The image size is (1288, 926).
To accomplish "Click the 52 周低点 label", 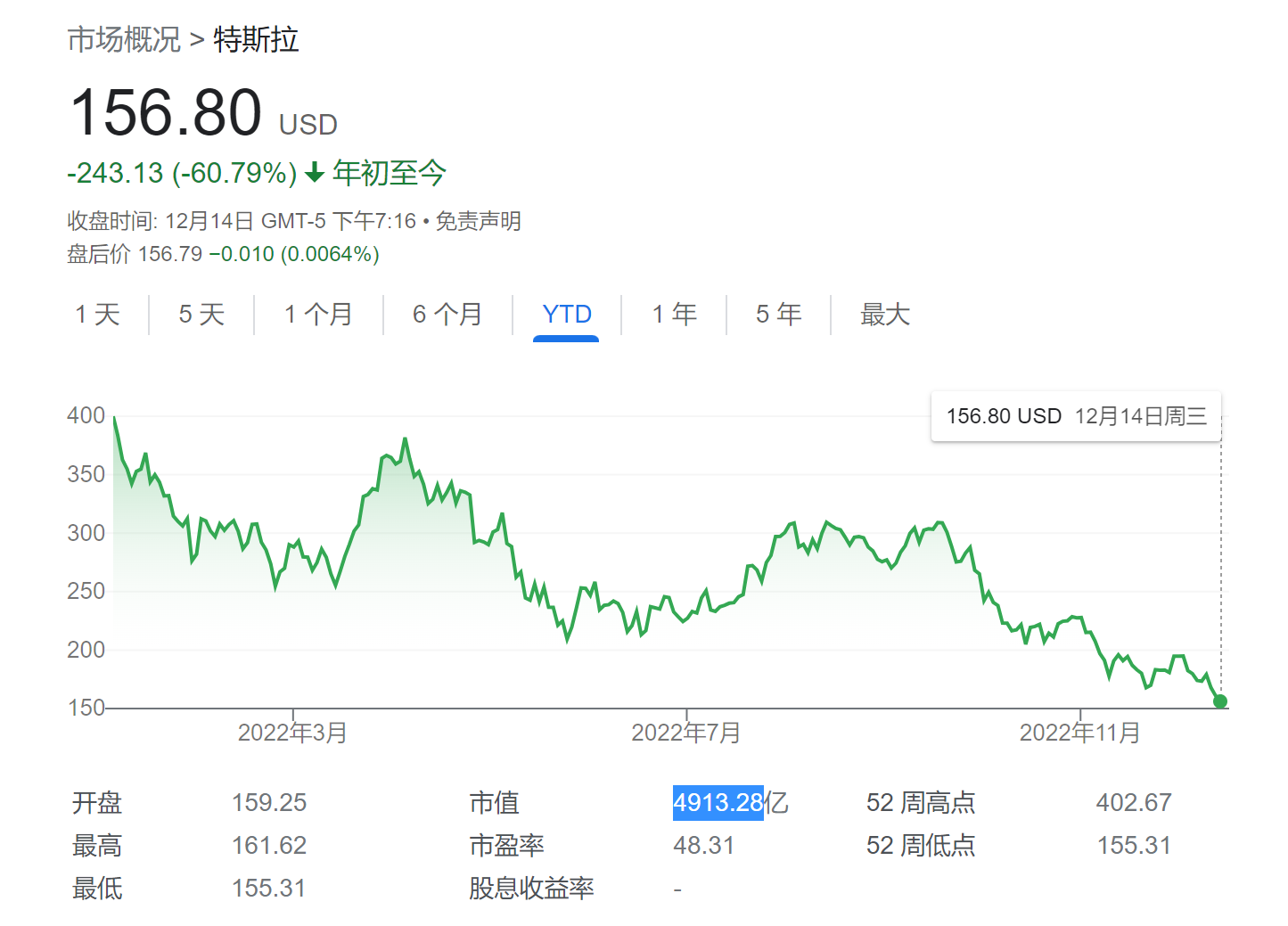I will coord(921,846).
